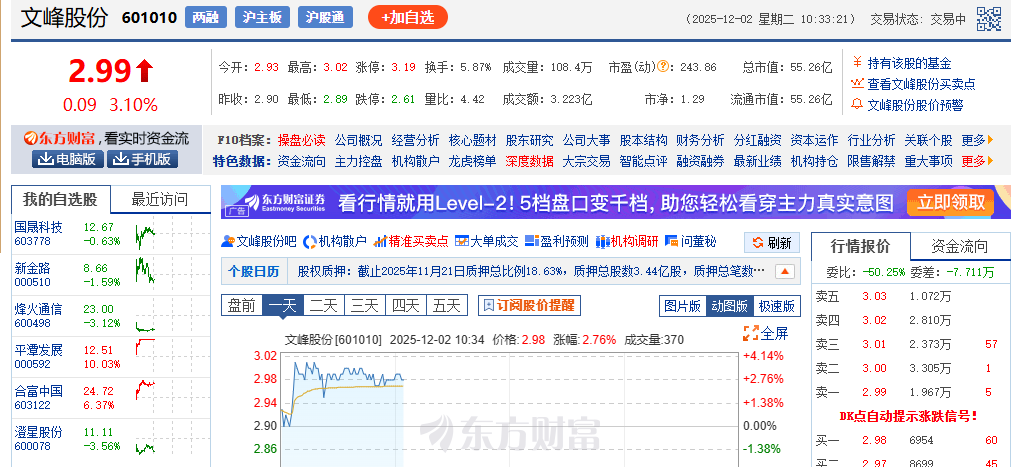The width and height of the screenshot is (1018, 467).
Task: Select 我的自选股 tab
Action: point(60,199)
